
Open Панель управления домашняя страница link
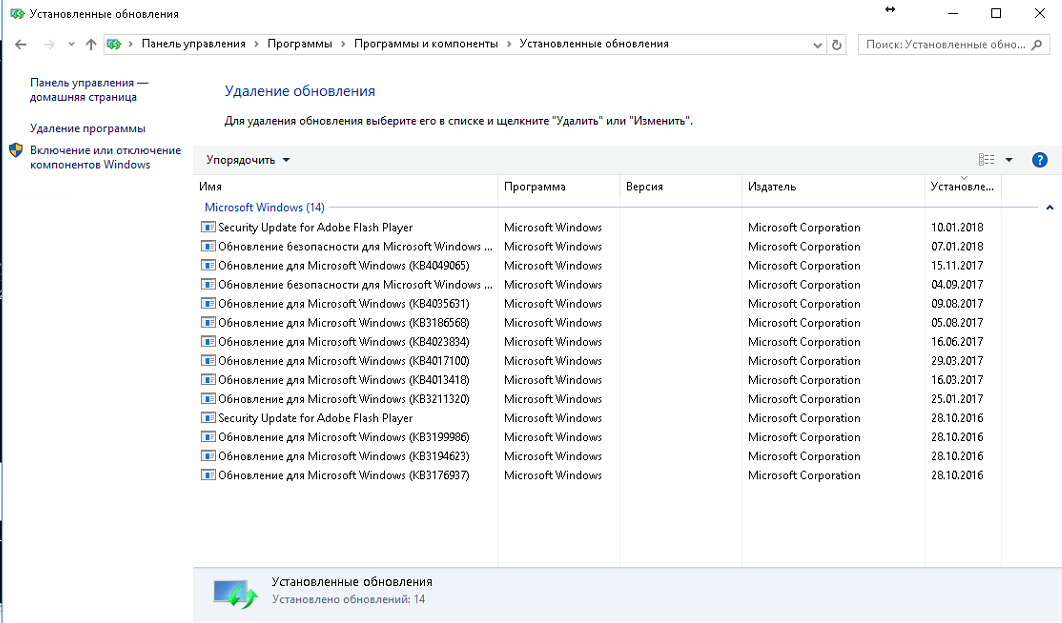click(x=89, y=89)
